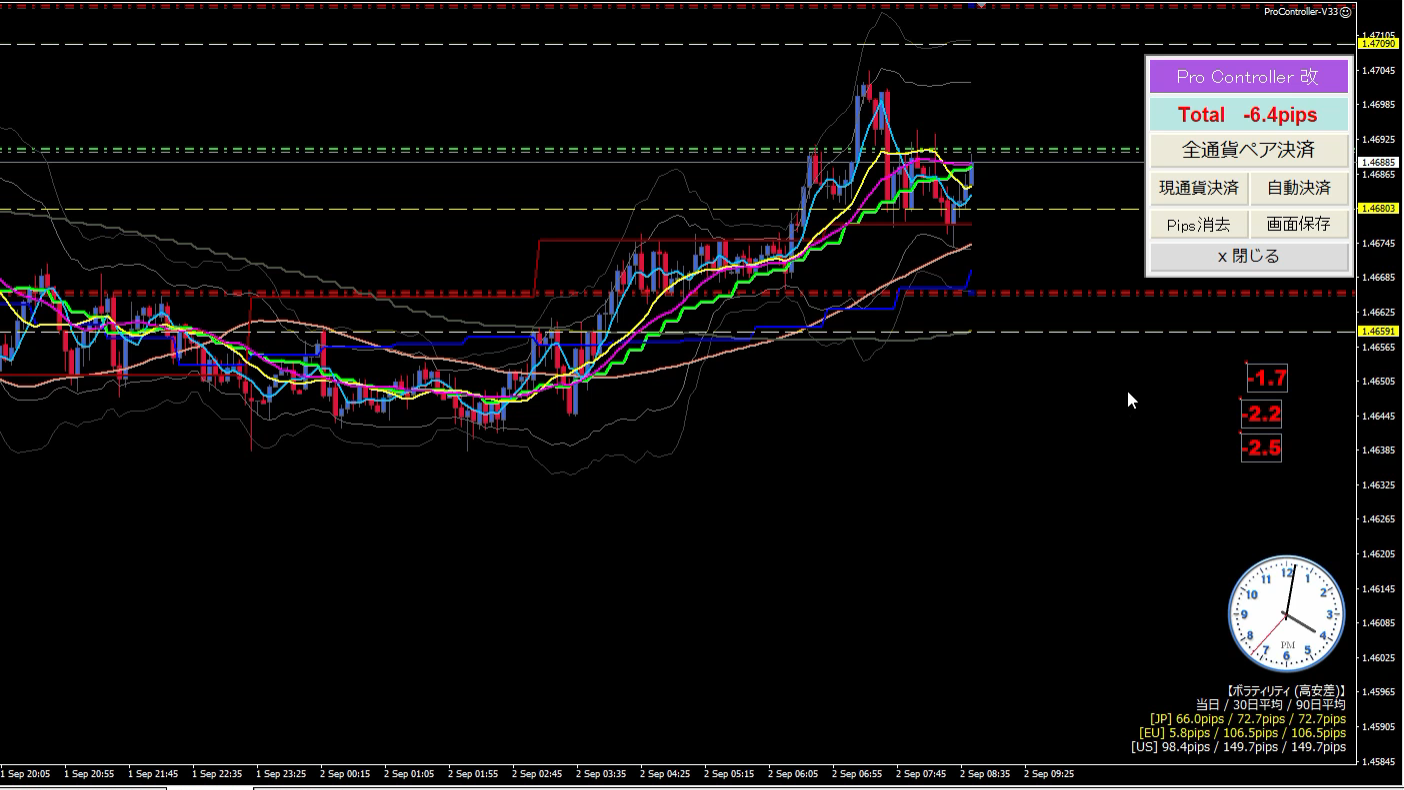Click the 2 Sep 05:15 time label

tap(729, 774)
